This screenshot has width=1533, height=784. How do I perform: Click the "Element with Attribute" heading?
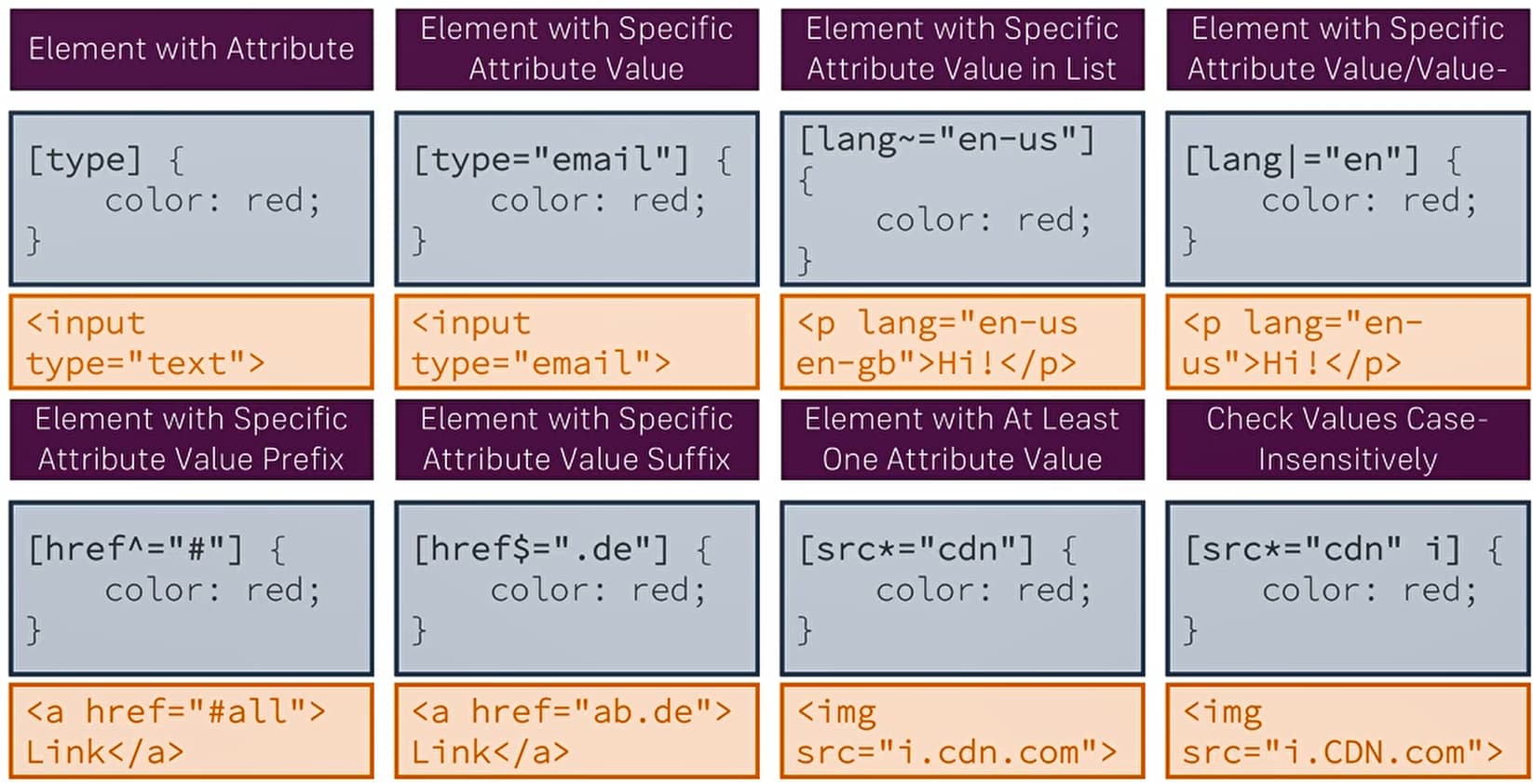[x=191, y=49]
